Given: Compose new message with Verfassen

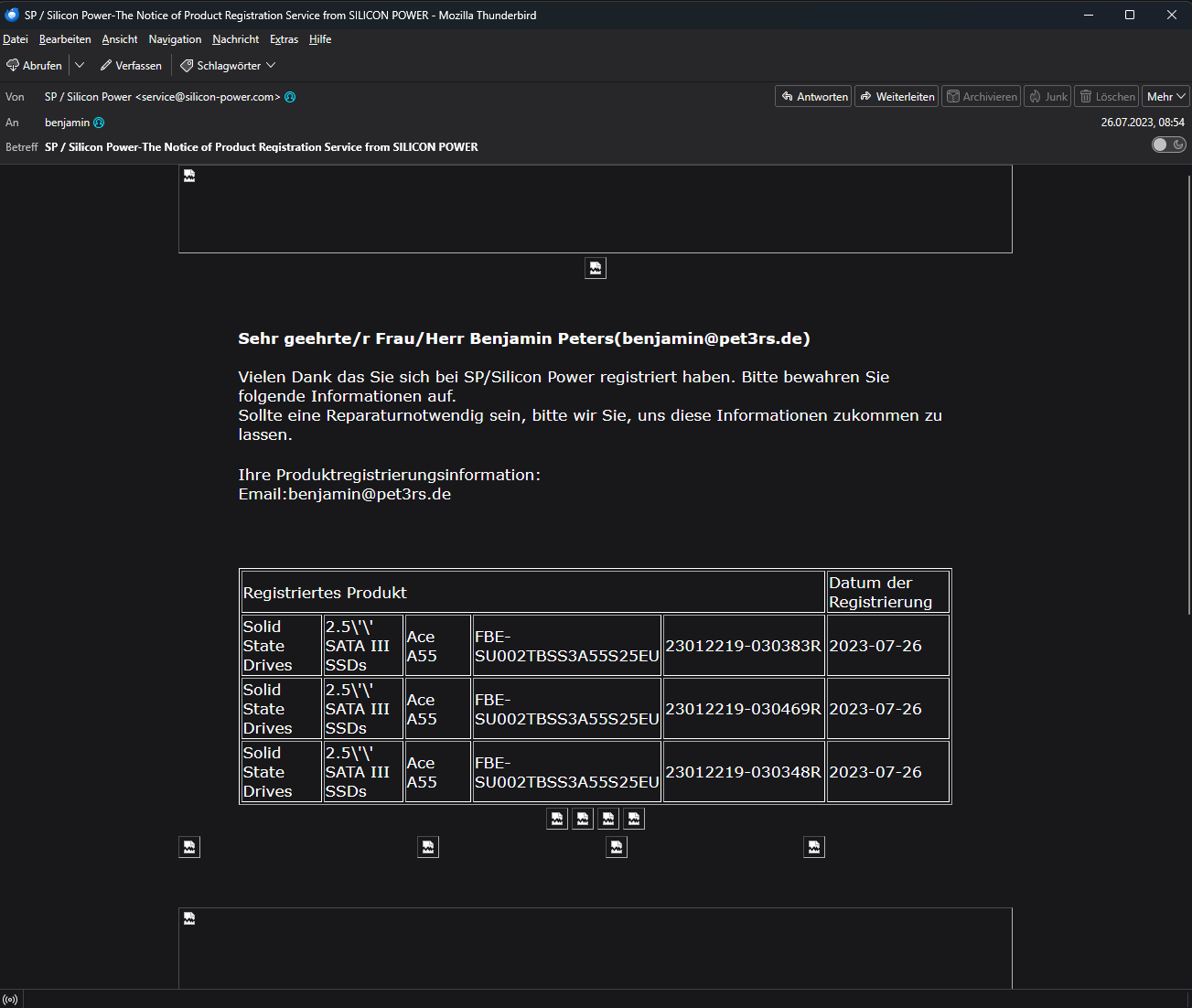Looking at the screenshot, I should [x=131, y=66].
